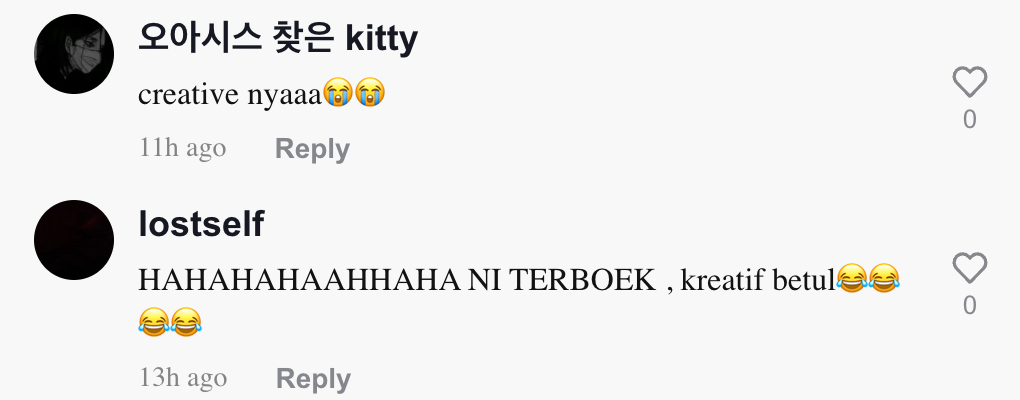The height and width of the screenshot is (400, 1020).
Task: Click the word "kitty" in the first username
Action: coord(381,40)
